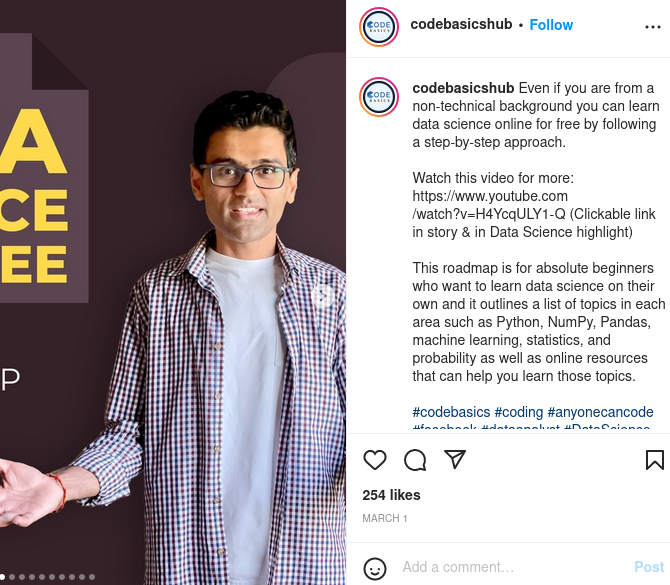Open the caption's codebasicshub avatar
The image size is (670, 585).
(x=379, y=97)
